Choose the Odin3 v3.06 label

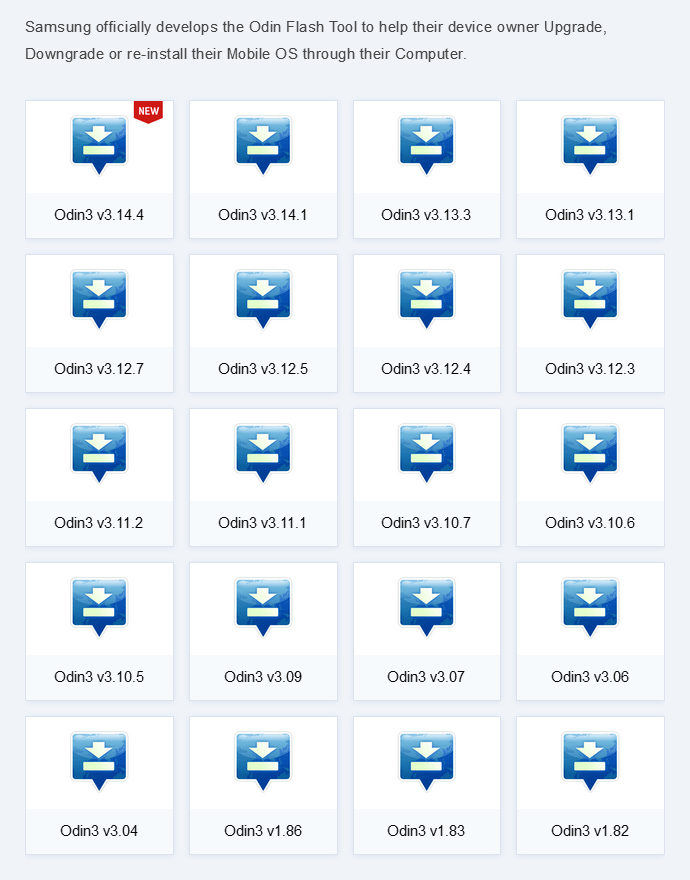pyautogui.click(x=590, y=677)
